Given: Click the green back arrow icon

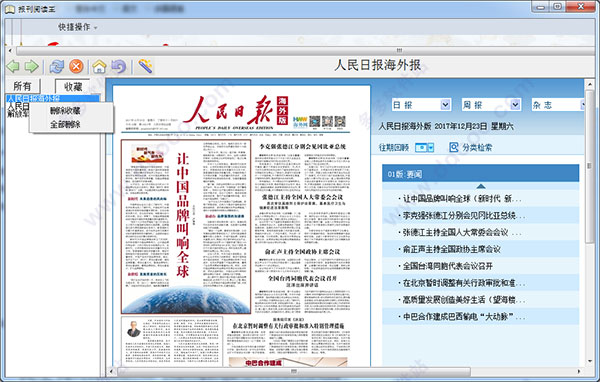Looking at the screenshot, I should [x=13, y=67].
